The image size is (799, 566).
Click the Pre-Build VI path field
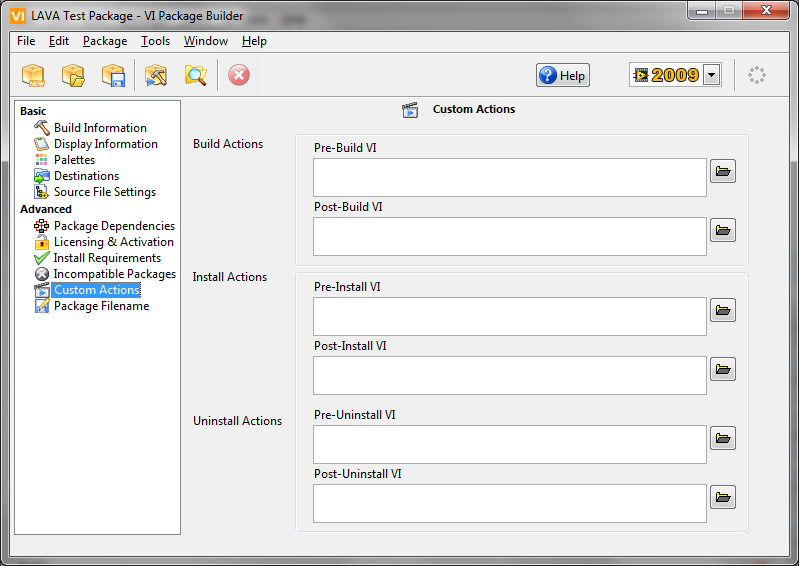[x=510, y=177]
